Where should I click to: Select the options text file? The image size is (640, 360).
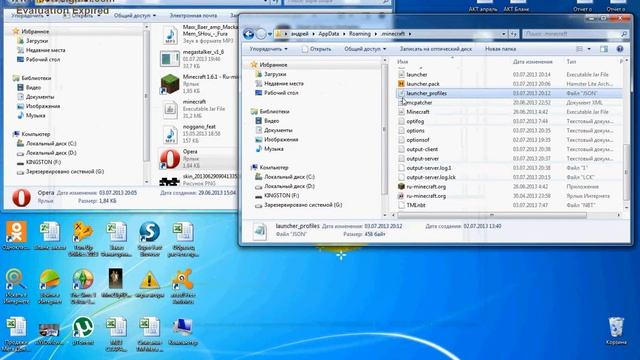(x=416, y=131)
